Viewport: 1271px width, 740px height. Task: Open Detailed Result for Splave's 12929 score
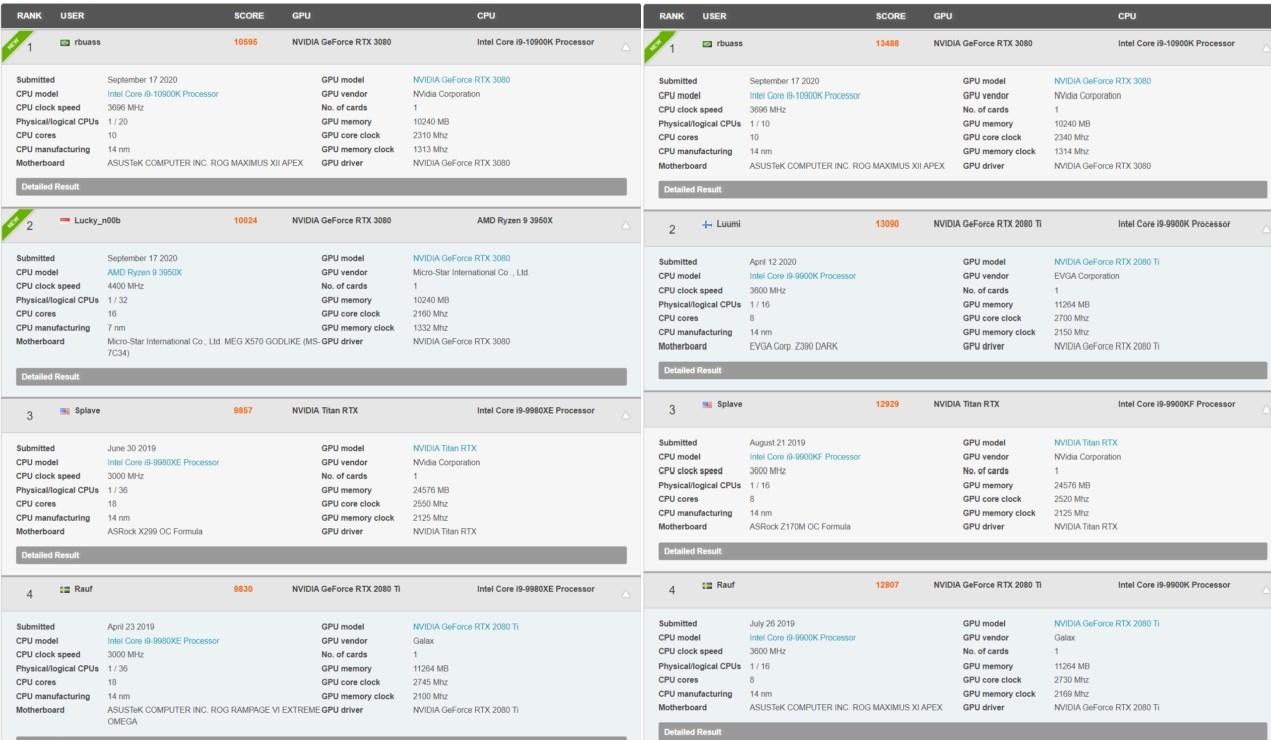(x=962, y=551)
